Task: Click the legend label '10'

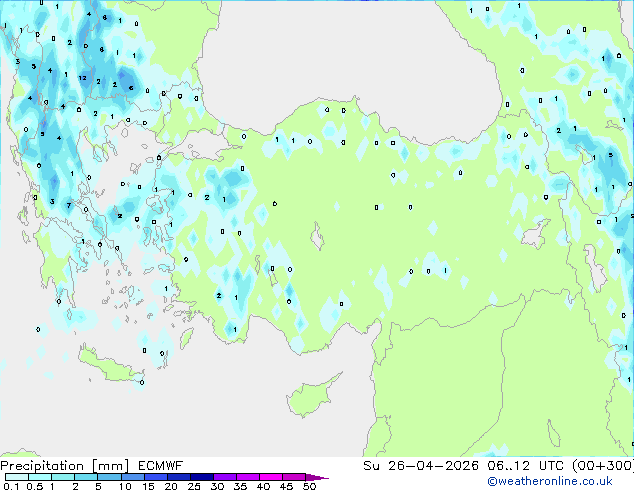Action: click(125, 486)
